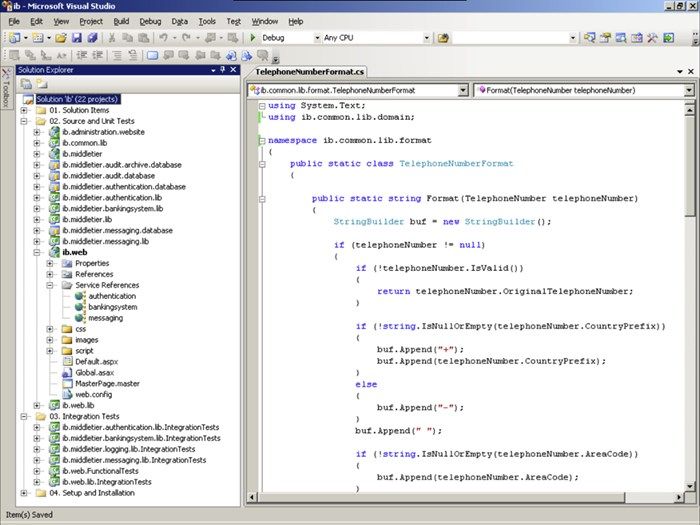Click the Start Debugging play icon
This screenshot has height=525, width=700.
[x=253, y=38]
